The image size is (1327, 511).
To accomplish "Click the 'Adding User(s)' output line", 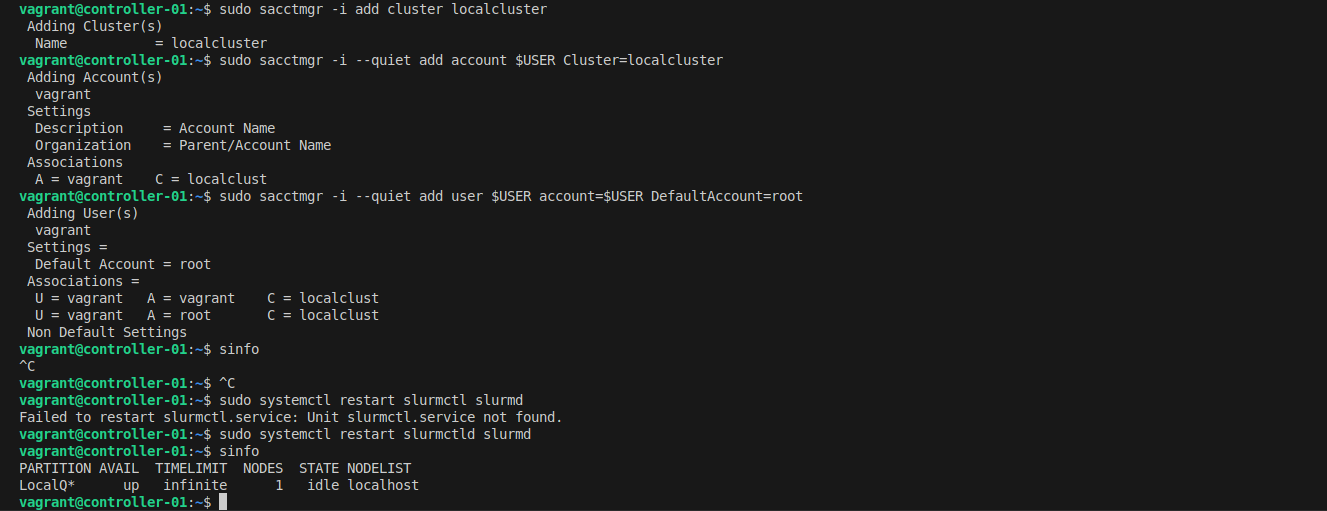I will point(83,213).
